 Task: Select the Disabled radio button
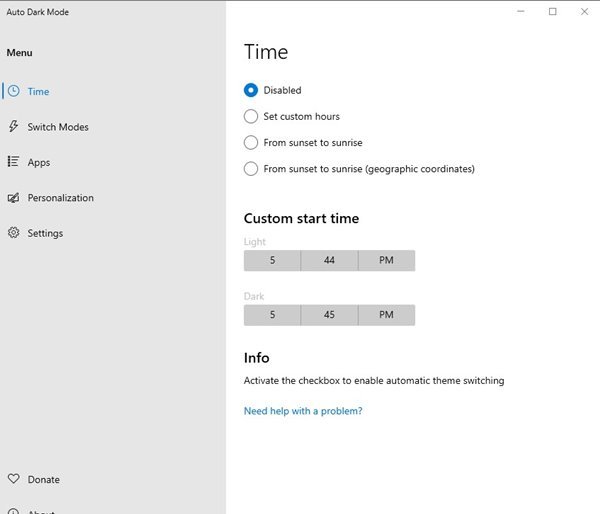(251, 90)
